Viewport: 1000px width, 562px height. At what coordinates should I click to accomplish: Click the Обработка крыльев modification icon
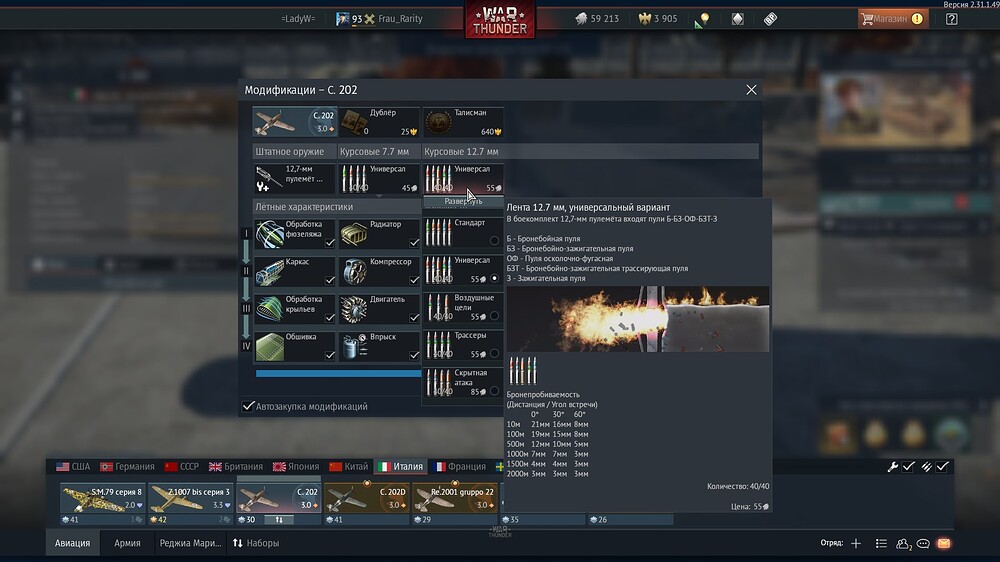(x=270, y=309)
